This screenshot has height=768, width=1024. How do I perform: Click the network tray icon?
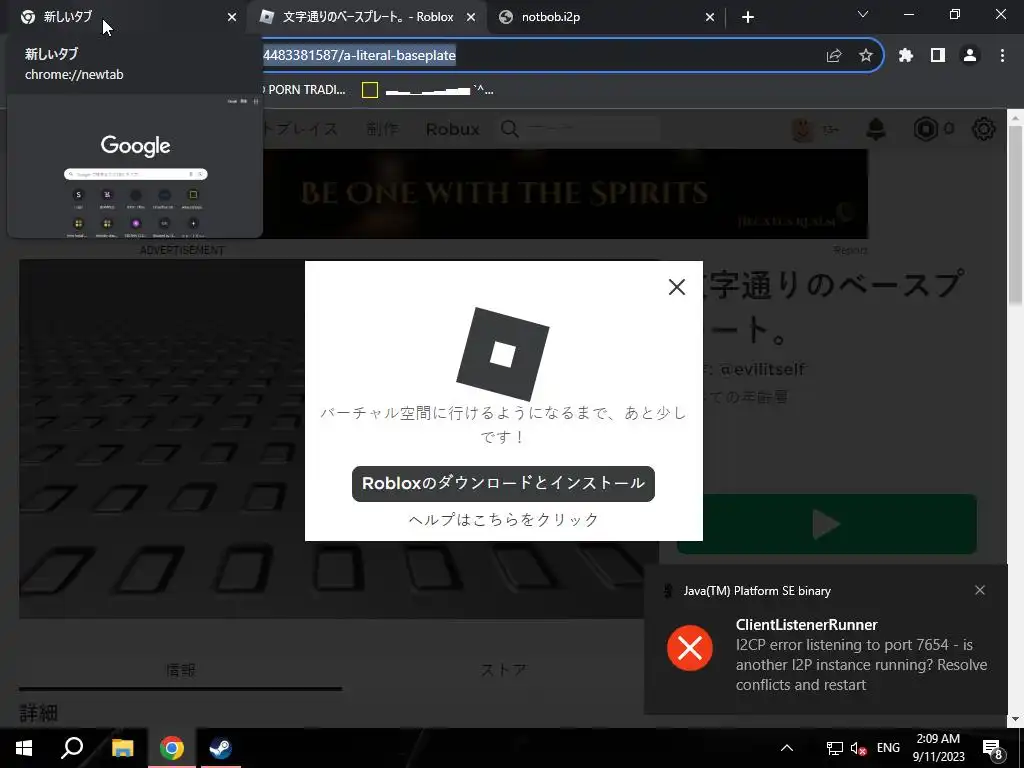point(834,748)
